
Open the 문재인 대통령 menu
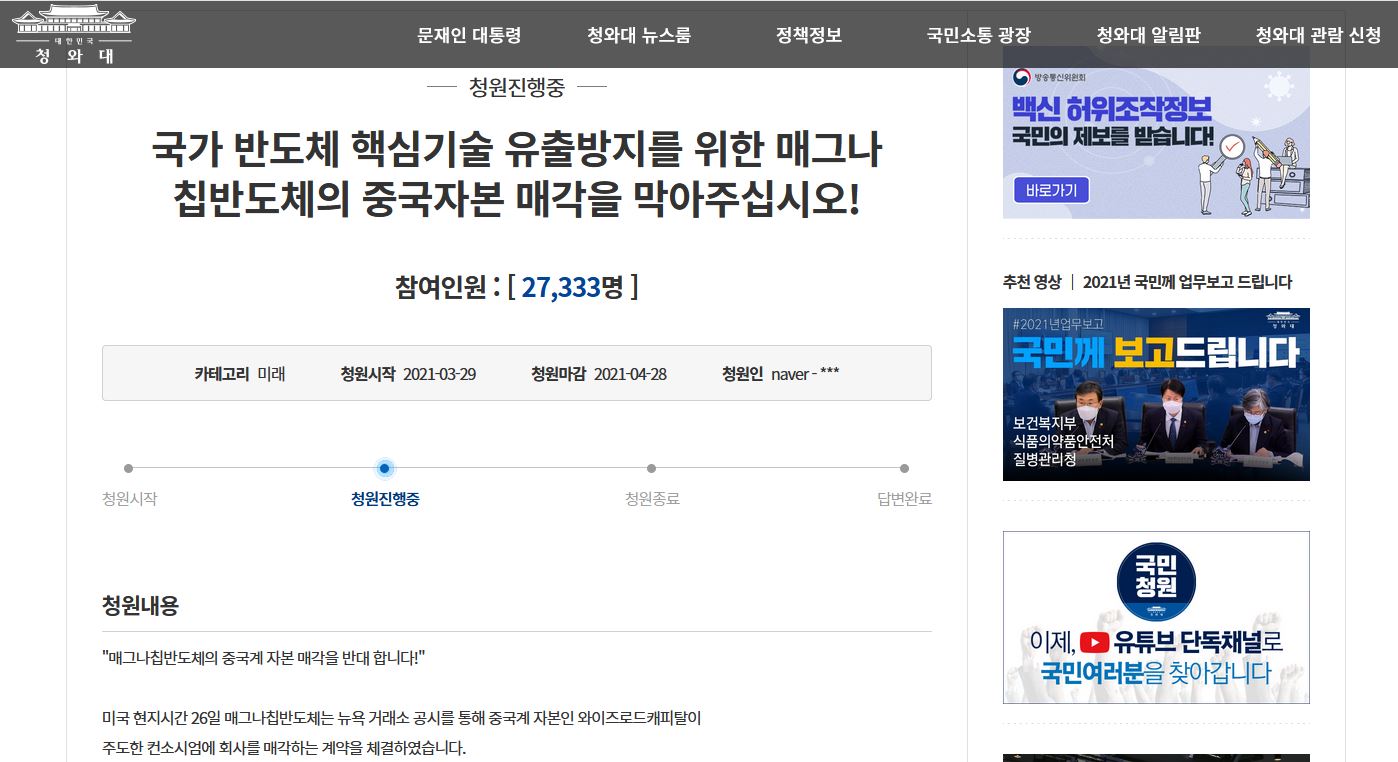(x=467, y=33)
